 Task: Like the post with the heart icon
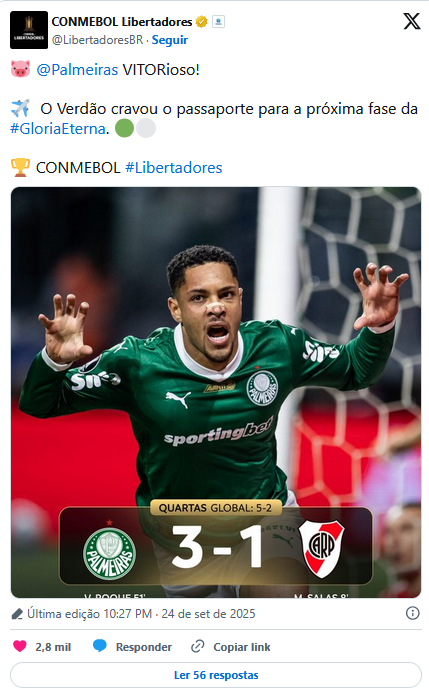click(20, 646)
